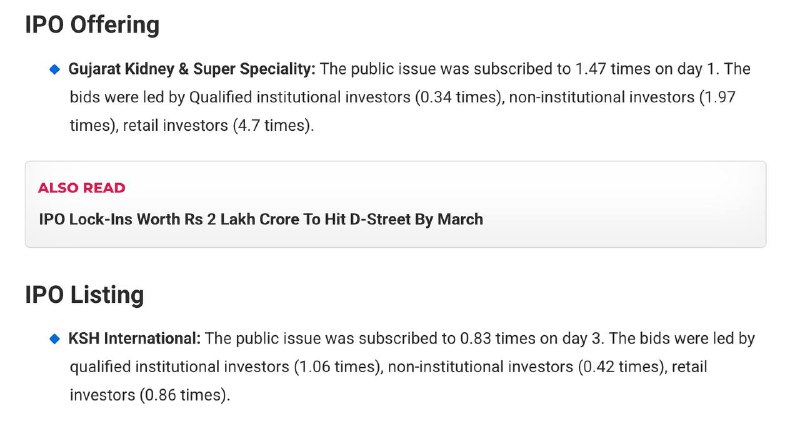Click the red ALSO READ label
The width and height of the screenshot is (800, 421).
82,188
